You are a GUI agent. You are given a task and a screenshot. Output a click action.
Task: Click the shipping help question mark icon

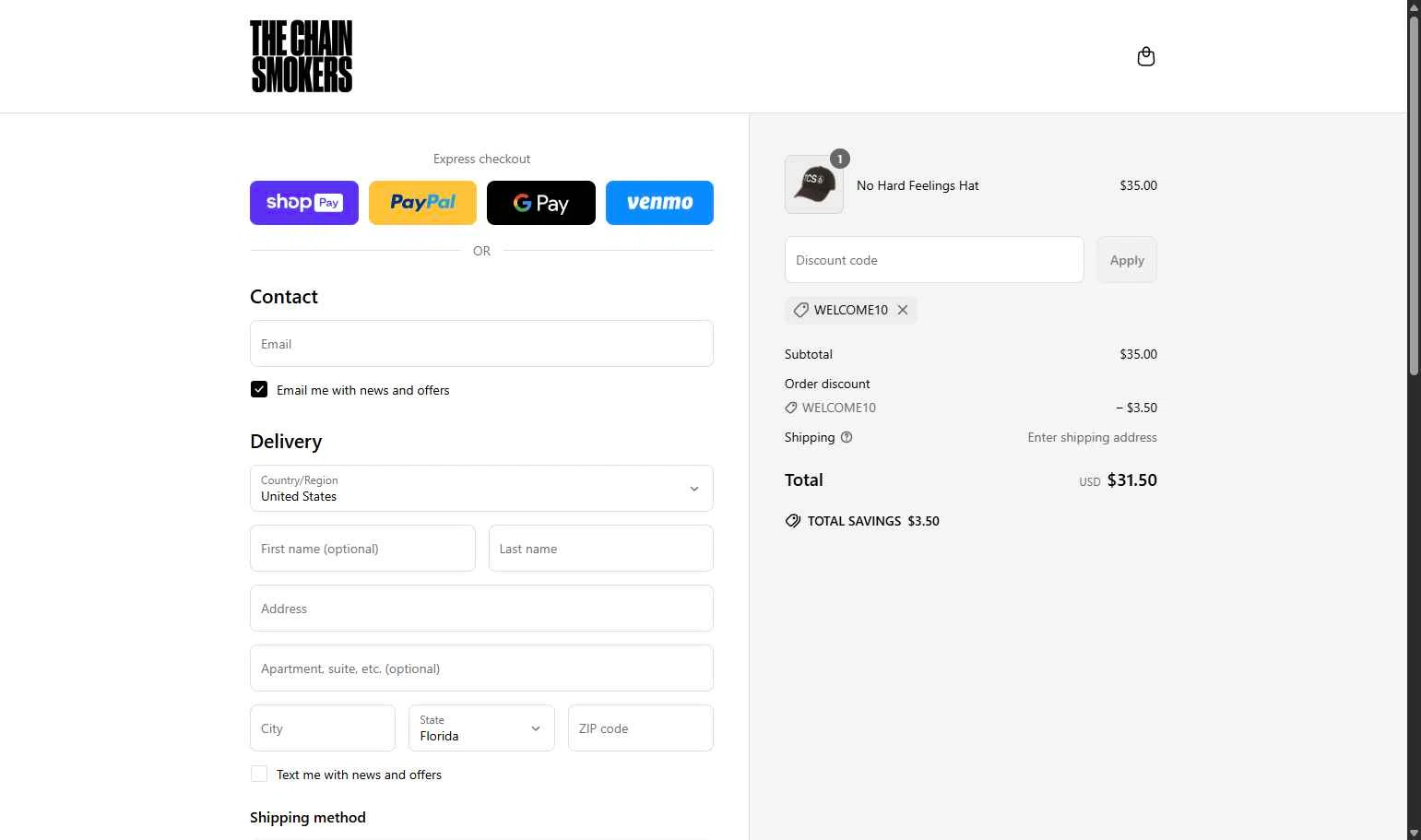tap(847, 437)
